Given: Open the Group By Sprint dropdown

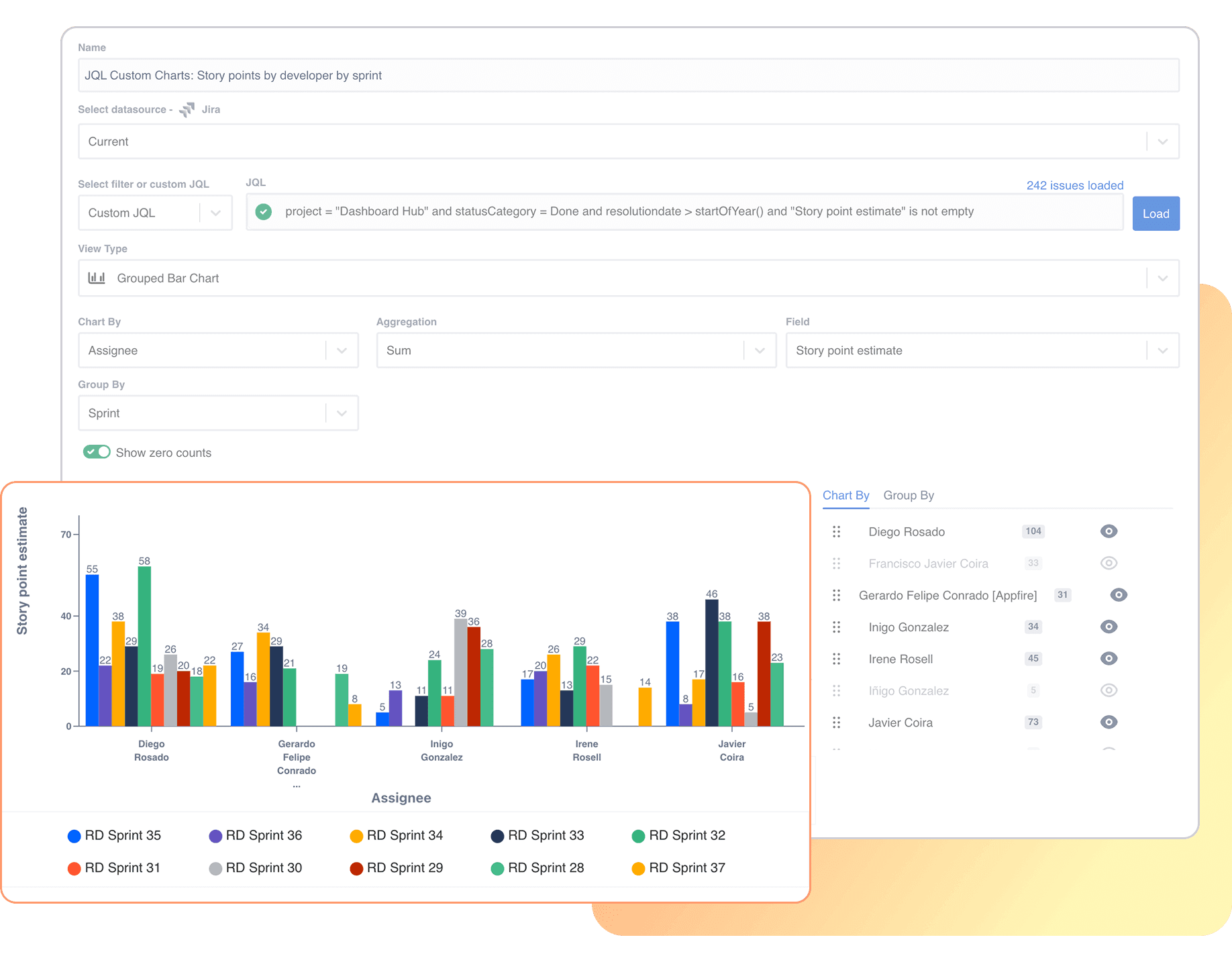Looking at the screenshot, I should (341, 413).
